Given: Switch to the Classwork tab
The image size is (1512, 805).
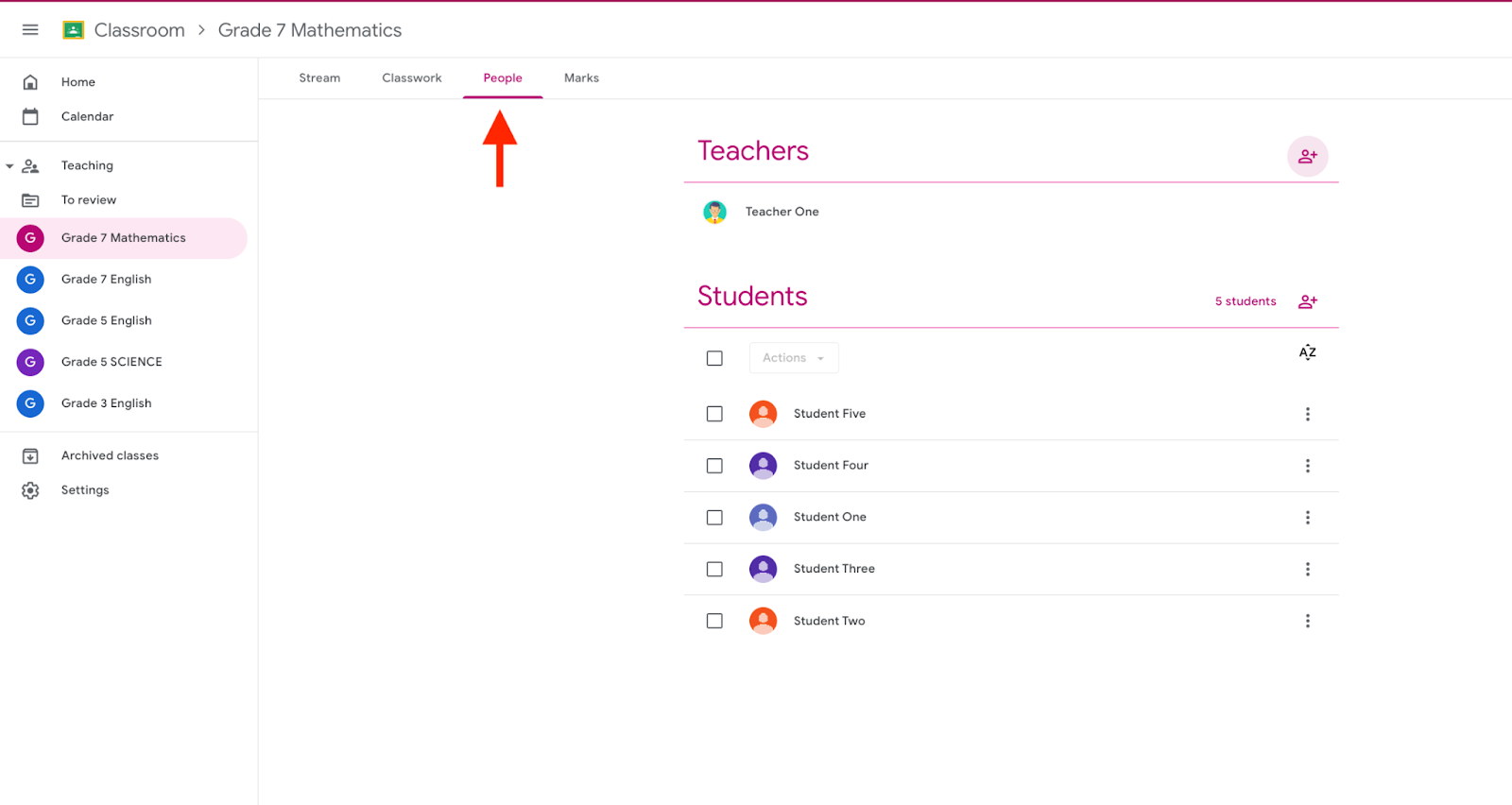Looking at the screenshot, I should (412, 78).
